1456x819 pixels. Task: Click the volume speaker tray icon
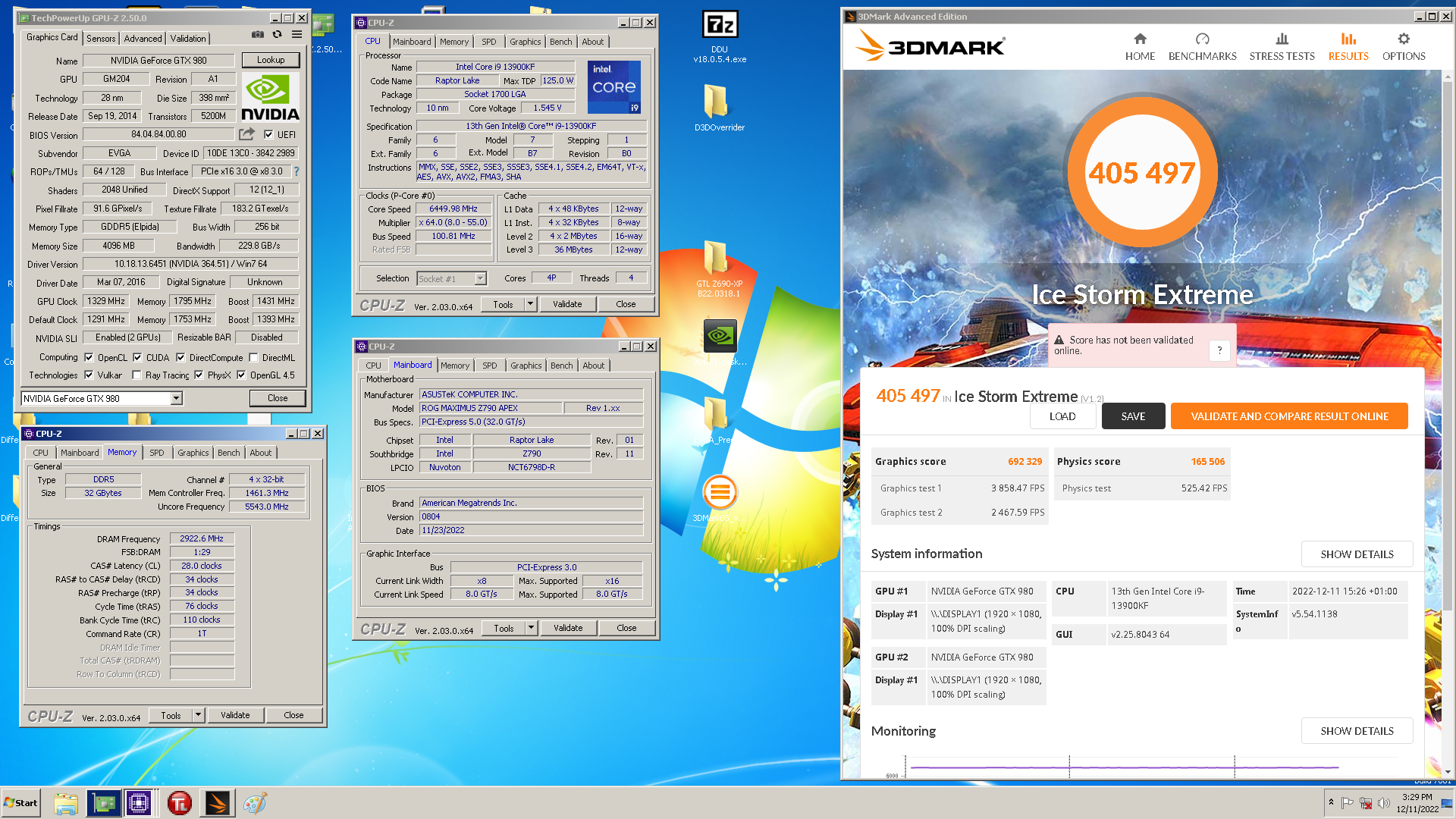[1383, 803]
